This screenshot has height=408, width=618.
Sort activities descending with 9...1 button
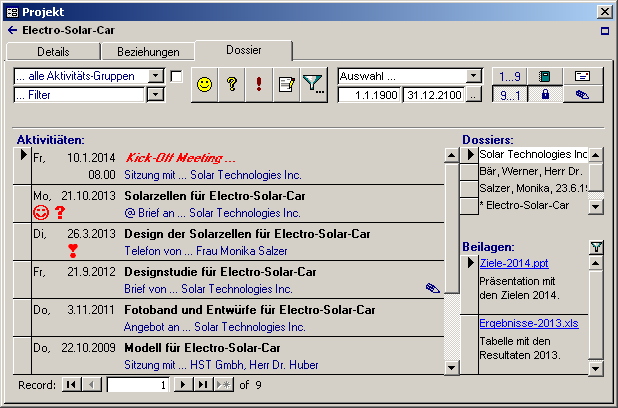pos(510,95)
